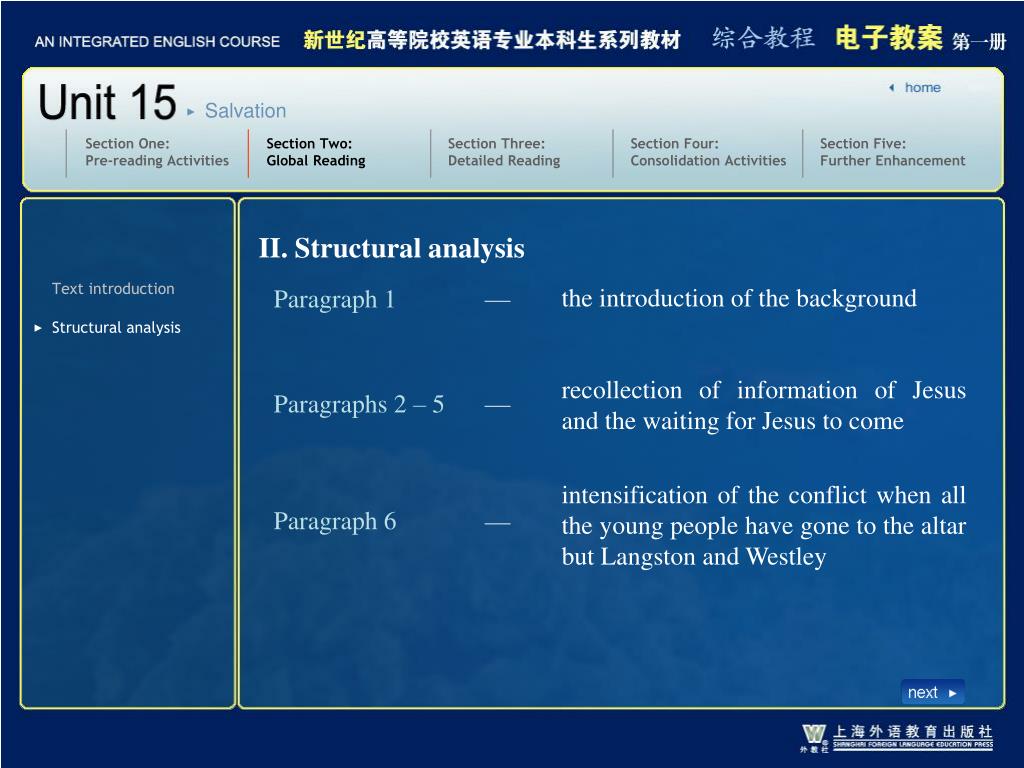
Task: Click the triangle marker beside Structural analysis
Action: (x=38, y=328)
